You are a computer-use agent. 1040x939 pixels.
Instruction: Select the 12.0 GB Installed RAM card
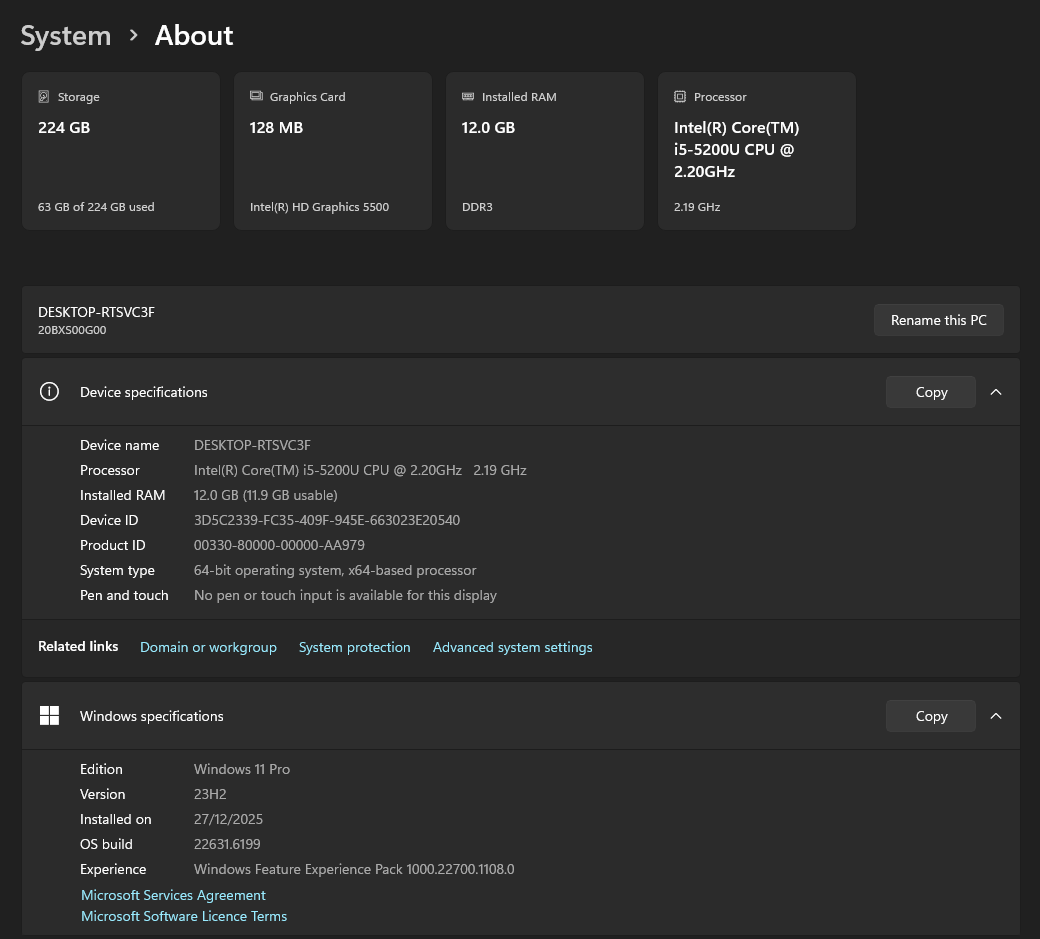pyautogui.click(x=545, y=151)
